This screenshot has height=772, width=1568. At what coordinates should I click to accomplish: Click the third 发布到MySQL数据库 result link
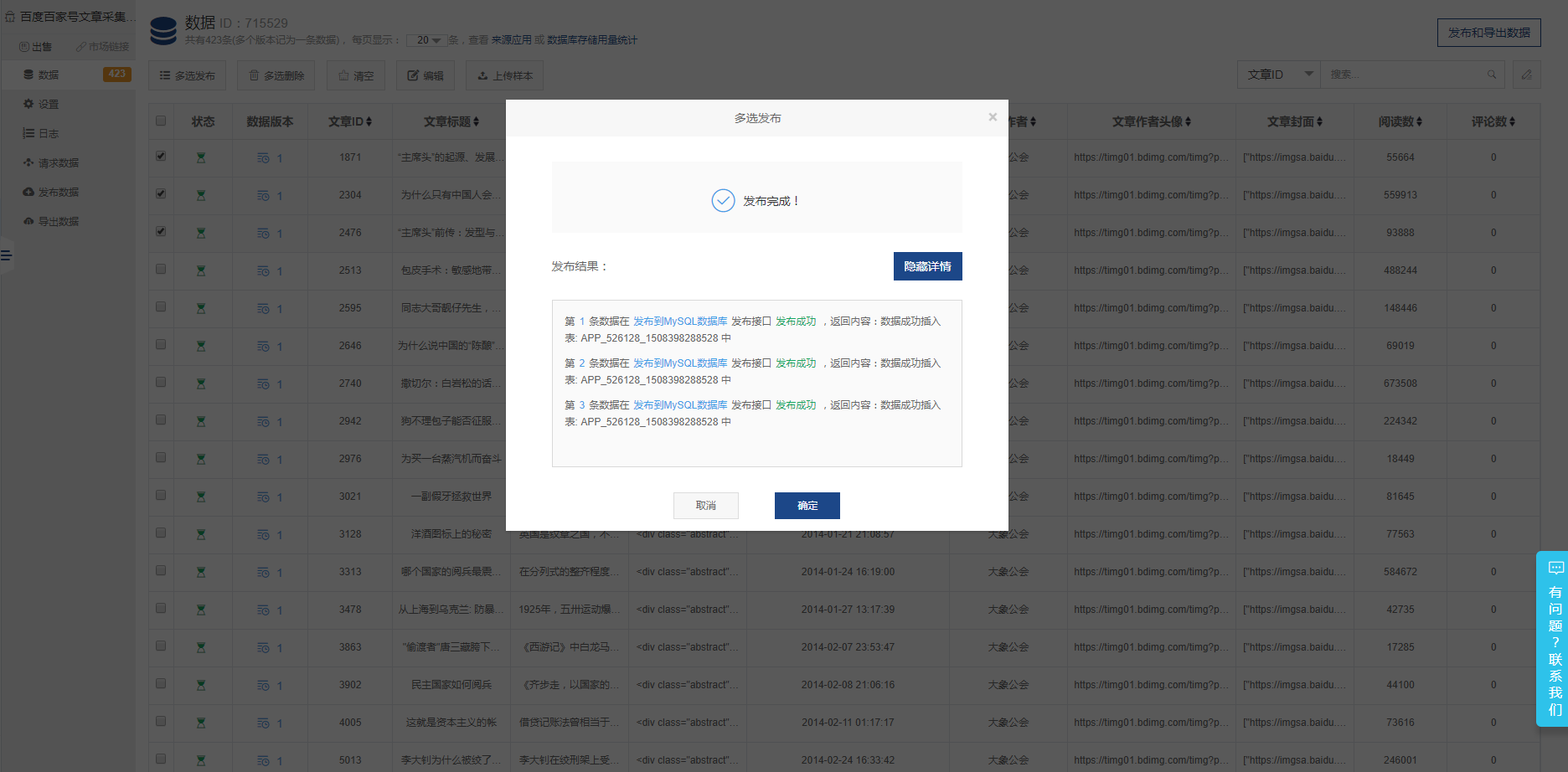point(680,405)
